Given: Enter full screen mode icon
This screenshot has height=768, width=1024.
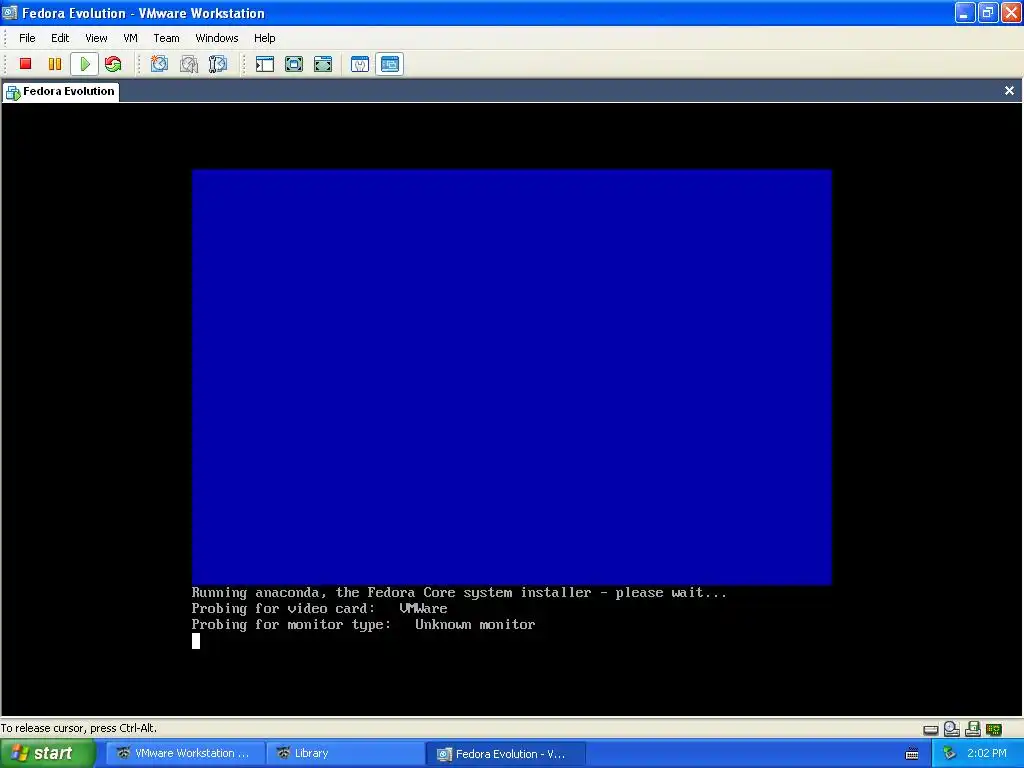Looking at the screenshot, I should [x=323, y=64].
